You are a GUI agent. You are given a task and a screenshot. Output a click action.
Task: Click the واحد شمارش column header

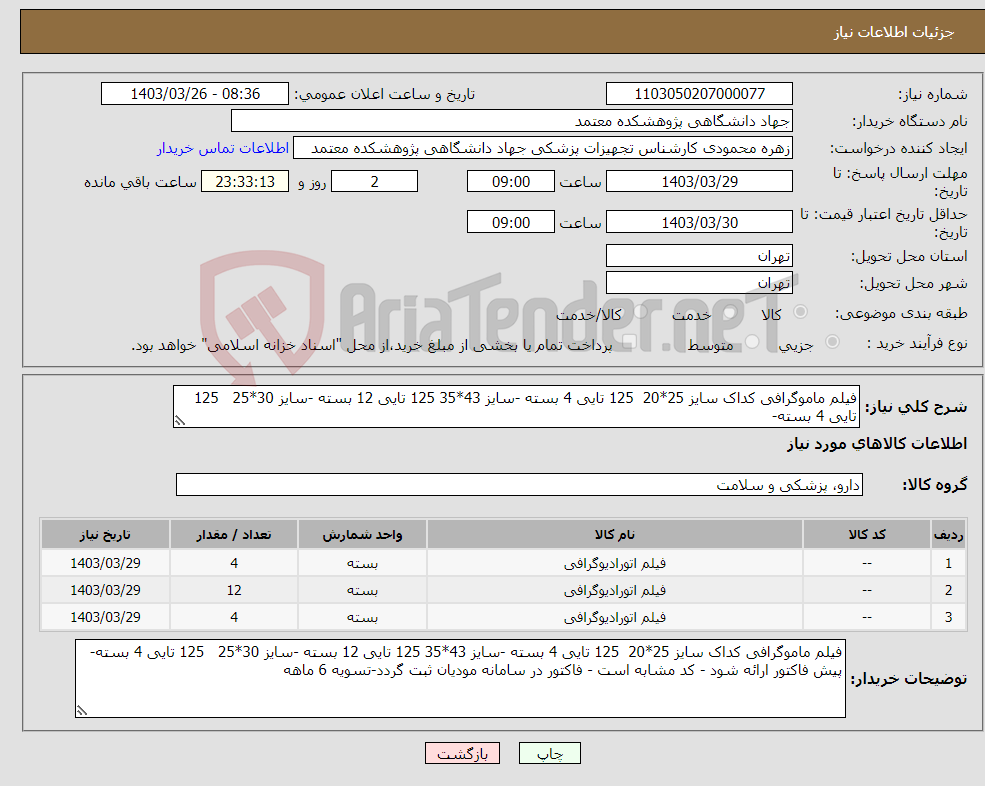[x=362, y=535]
